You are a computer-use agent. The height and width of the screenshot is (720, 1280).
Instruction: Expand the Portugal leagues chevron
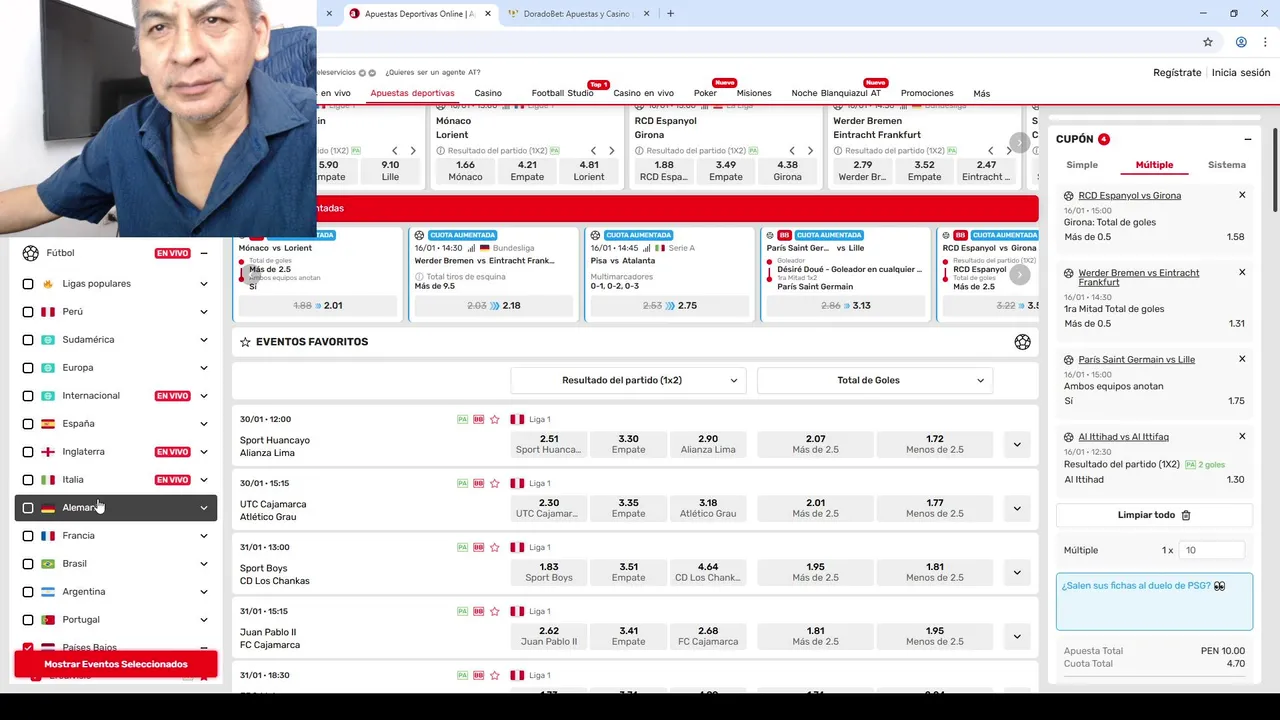204,620
